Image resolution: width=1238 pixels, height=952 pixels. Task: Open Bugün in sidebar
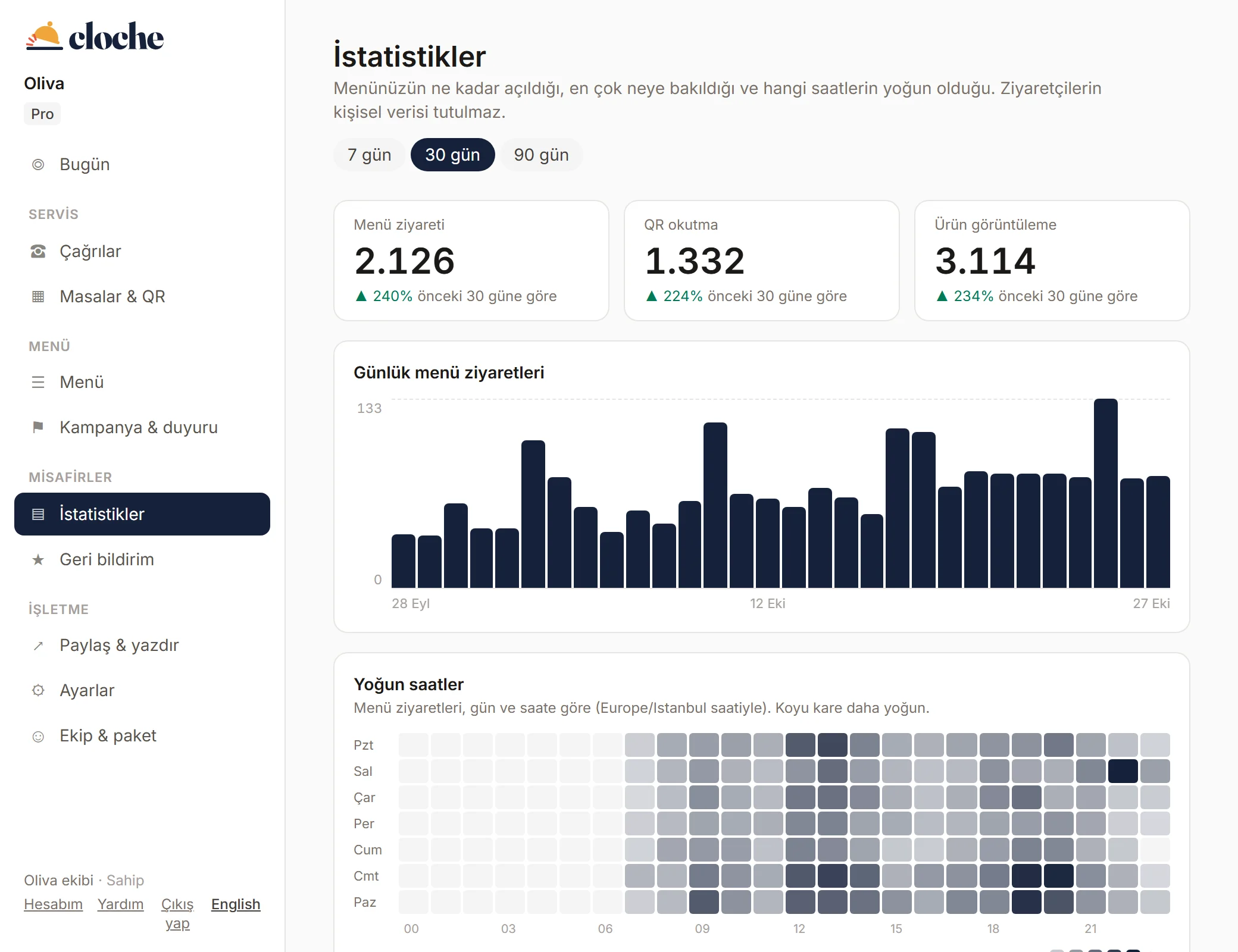coord(142,165)
